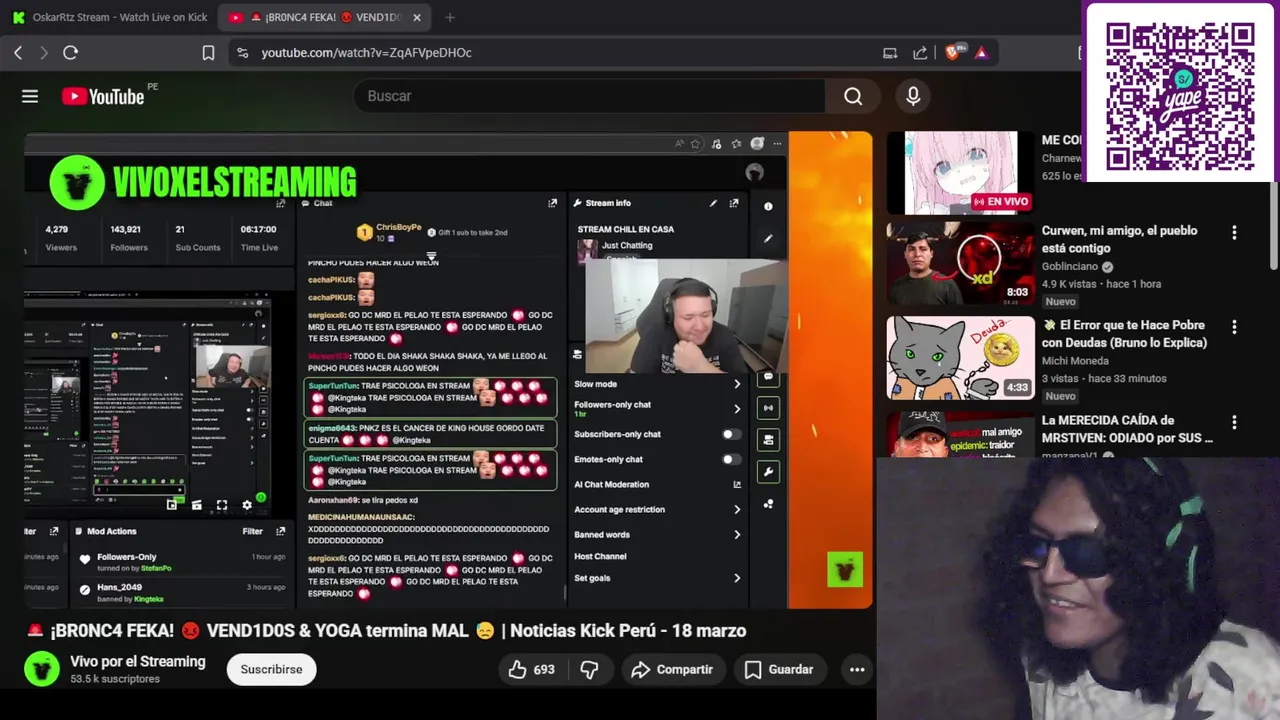Dislike the video with thumbs down
Viewport: 1280px width, 720px height.
(x=590, y=670)
